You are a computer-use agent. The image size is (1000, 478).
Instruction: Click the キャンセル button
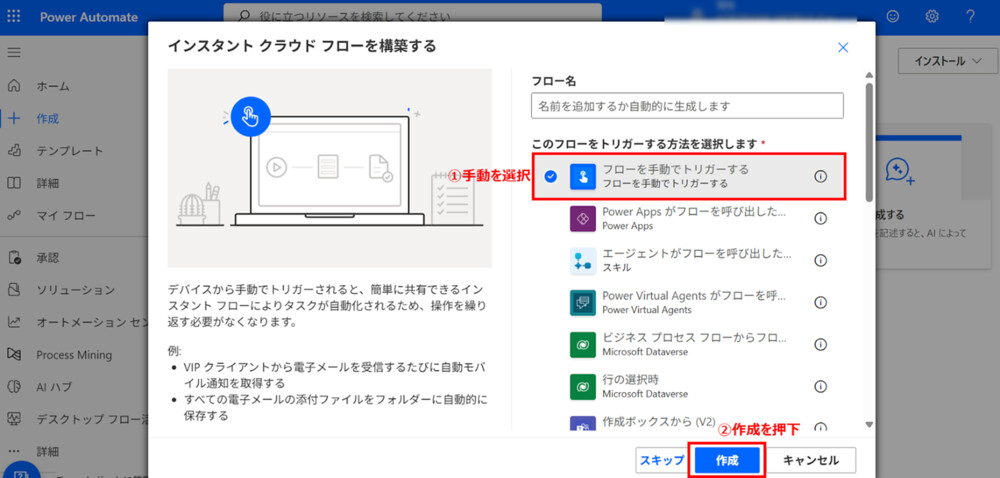tap(811, 460)
